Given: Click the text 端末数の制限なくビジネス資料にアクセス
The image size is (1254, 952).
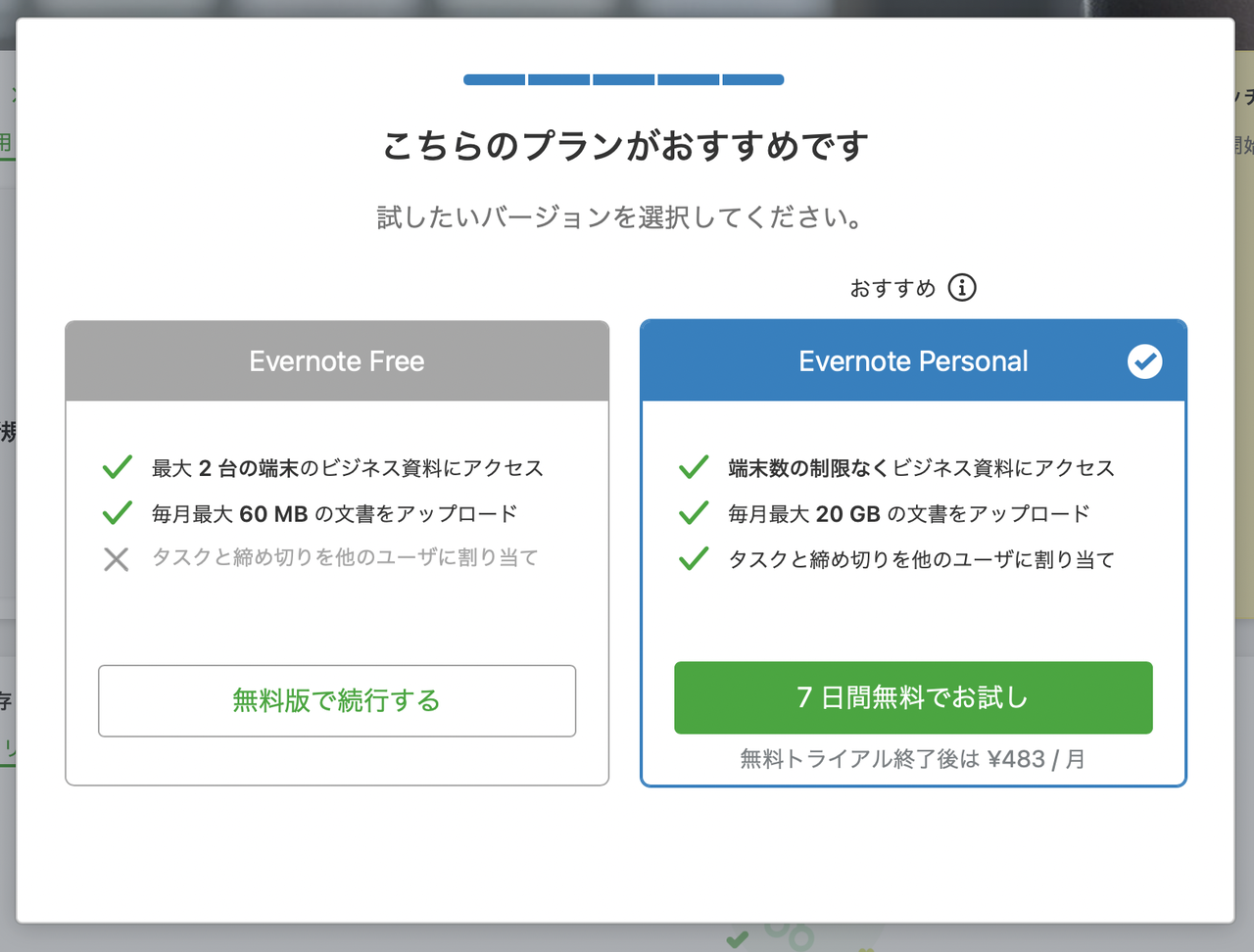Looking at the screenshot, I should (x=922, y=468).
